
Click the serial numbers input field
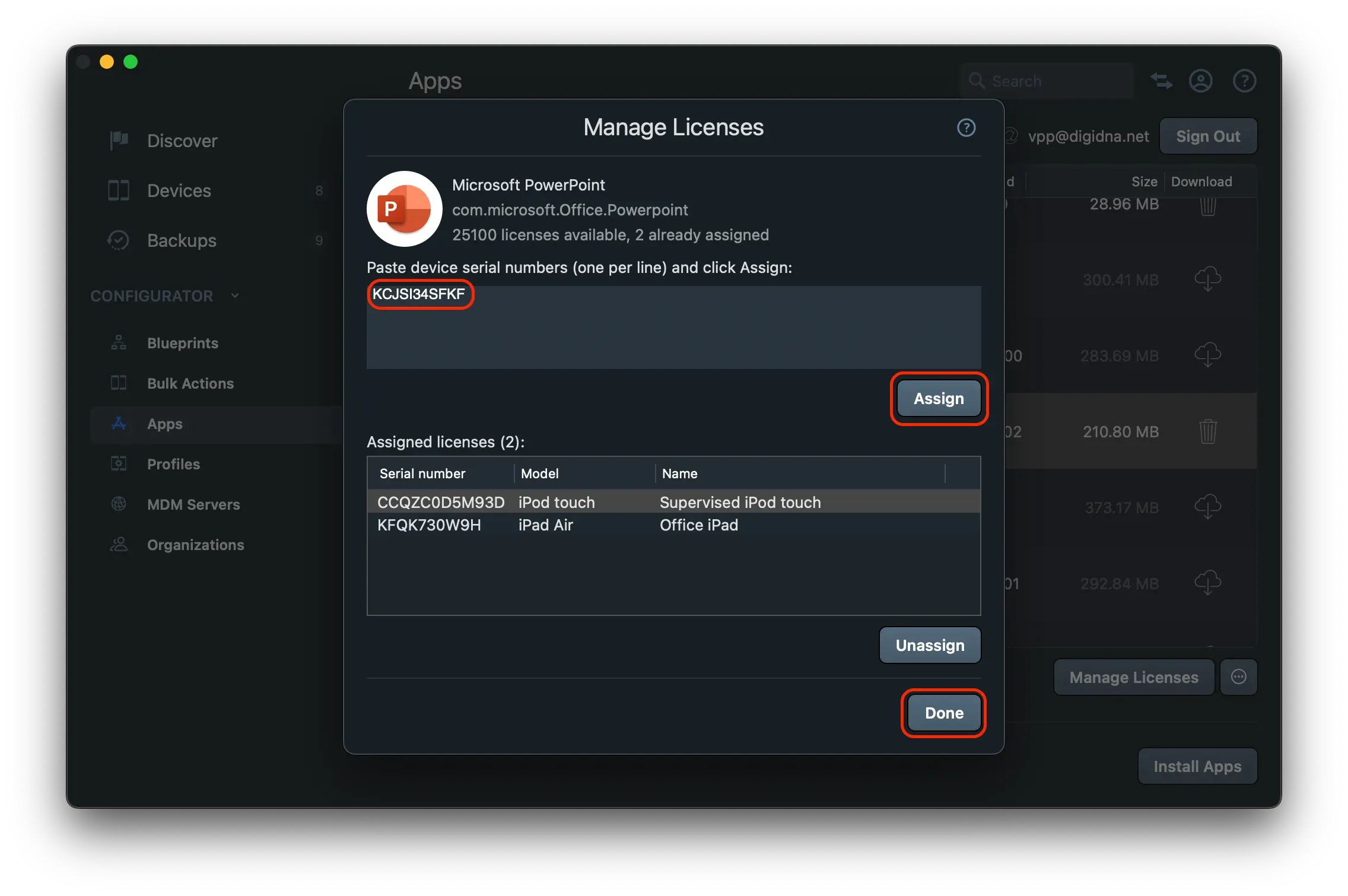pos(673,326)
